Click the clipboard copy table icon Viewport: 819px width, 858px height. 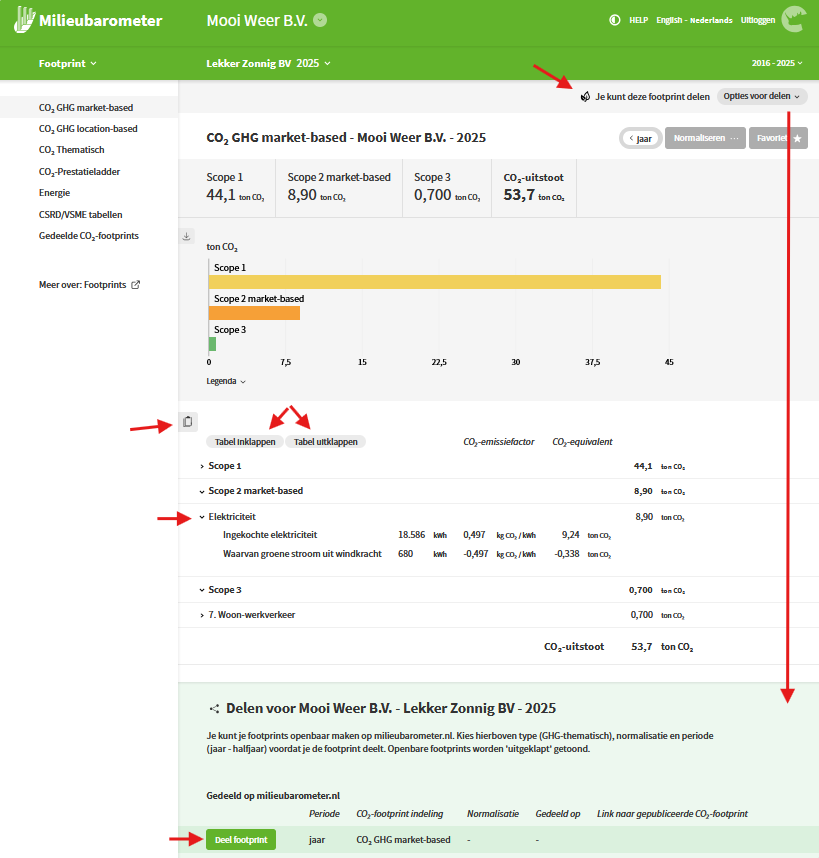click(188, 421)
